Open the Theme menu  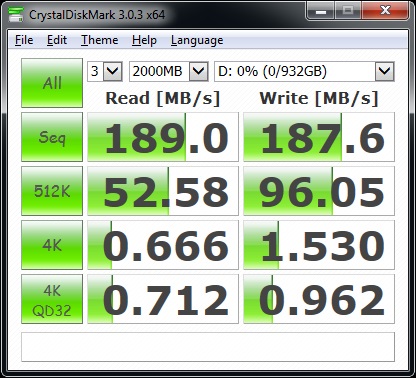pyautogui.click(x=100, y=40)
